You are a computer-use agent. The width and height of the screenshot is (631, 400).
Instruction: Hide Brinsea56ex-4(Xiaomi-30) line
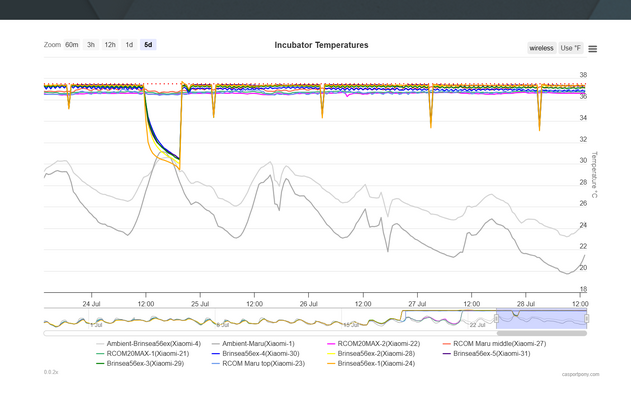coord(260,354)
